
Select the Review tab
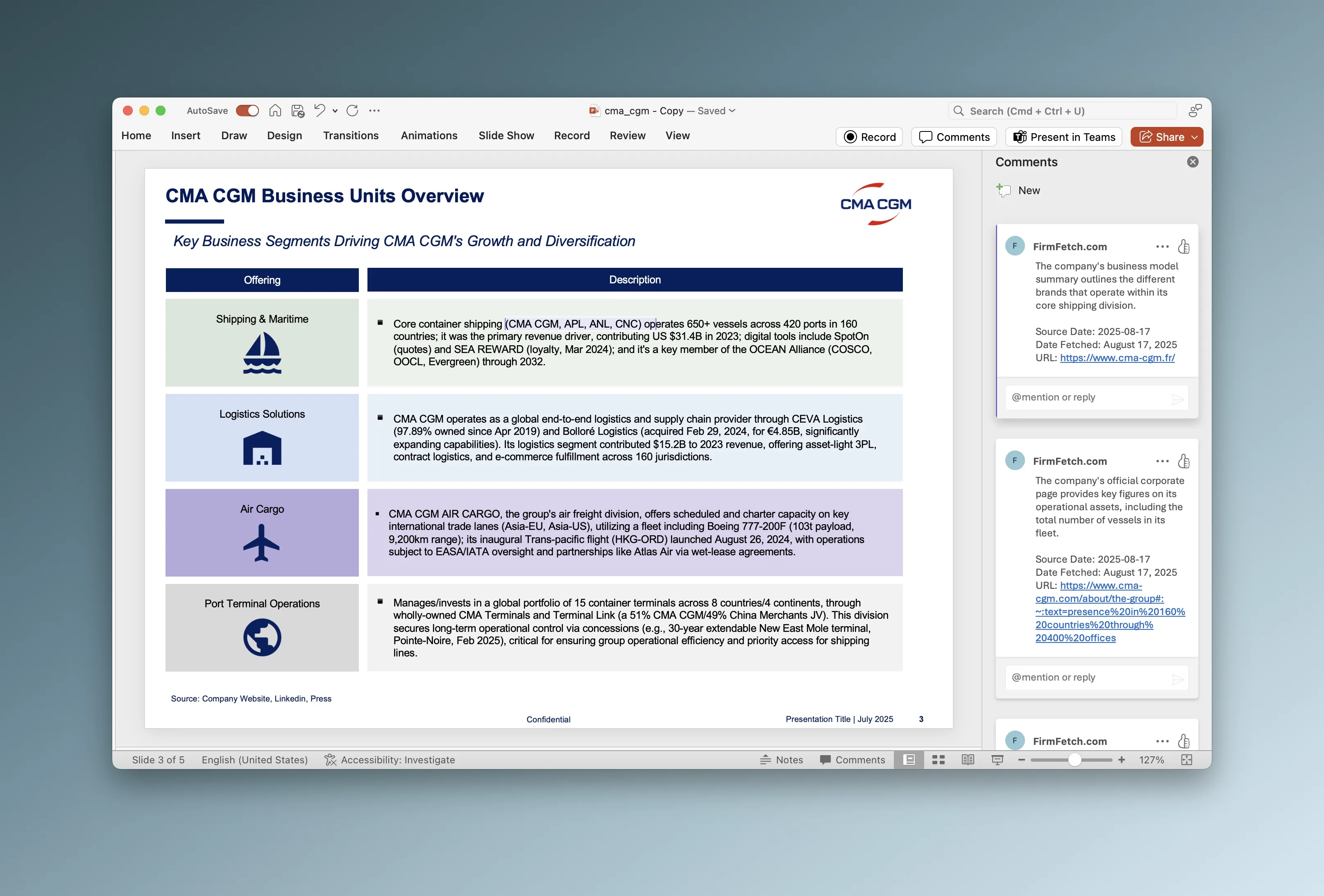click(627, 136)
